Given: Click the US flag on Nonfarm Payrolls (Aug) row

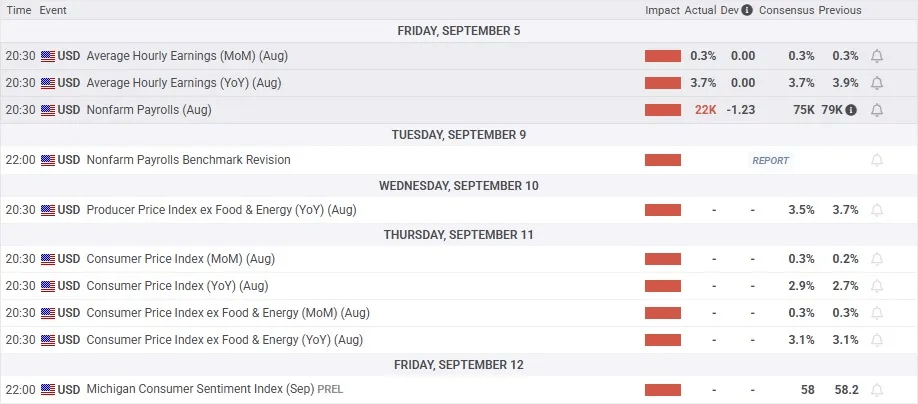Looking at the screenshot, I should [x=48, y=110].
